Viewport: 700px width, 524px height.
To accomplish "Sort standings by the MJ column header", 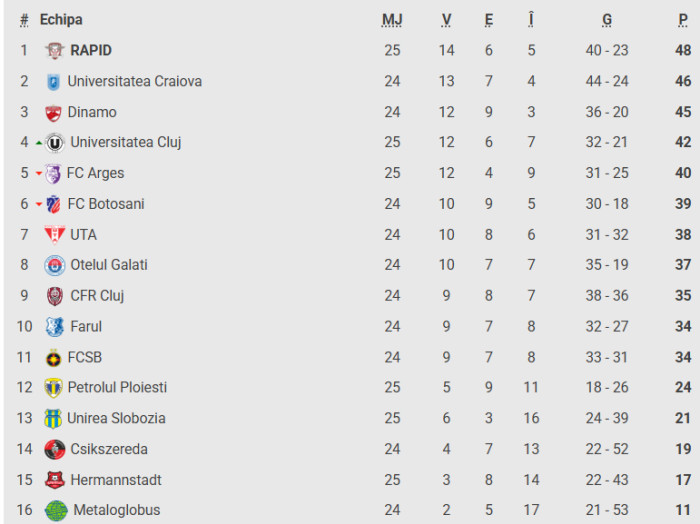I will (x=392, y=20).
